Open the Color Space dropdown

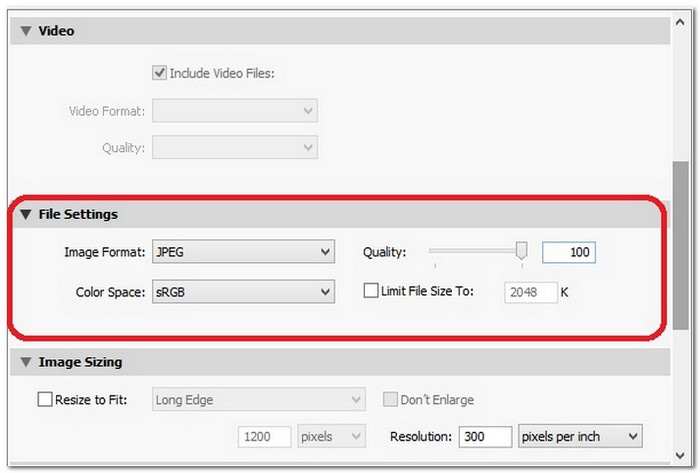(x=242, y=292)
